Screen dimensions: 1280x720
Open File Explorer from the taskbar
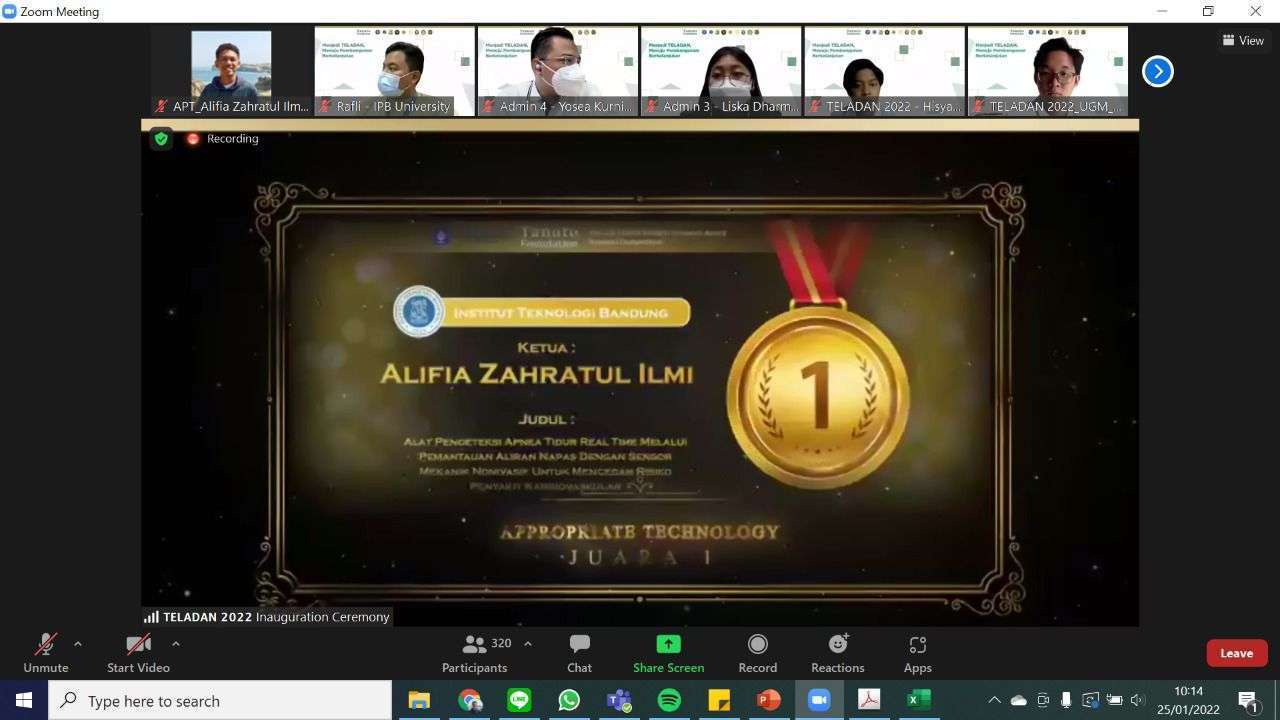(419, 700)
